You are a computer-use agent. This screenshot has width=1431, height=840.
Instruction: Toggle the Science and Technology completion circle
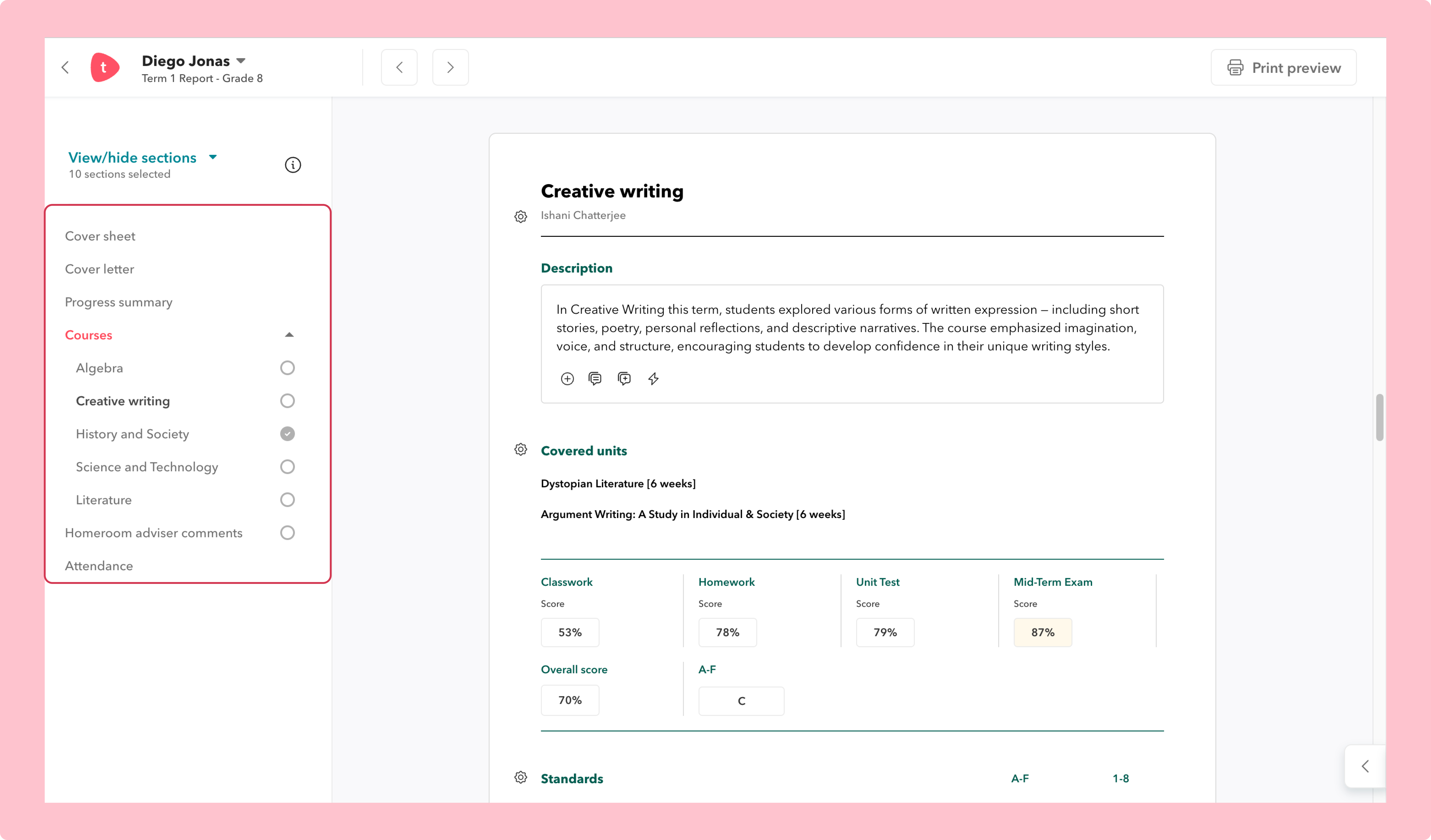[287, 467]
